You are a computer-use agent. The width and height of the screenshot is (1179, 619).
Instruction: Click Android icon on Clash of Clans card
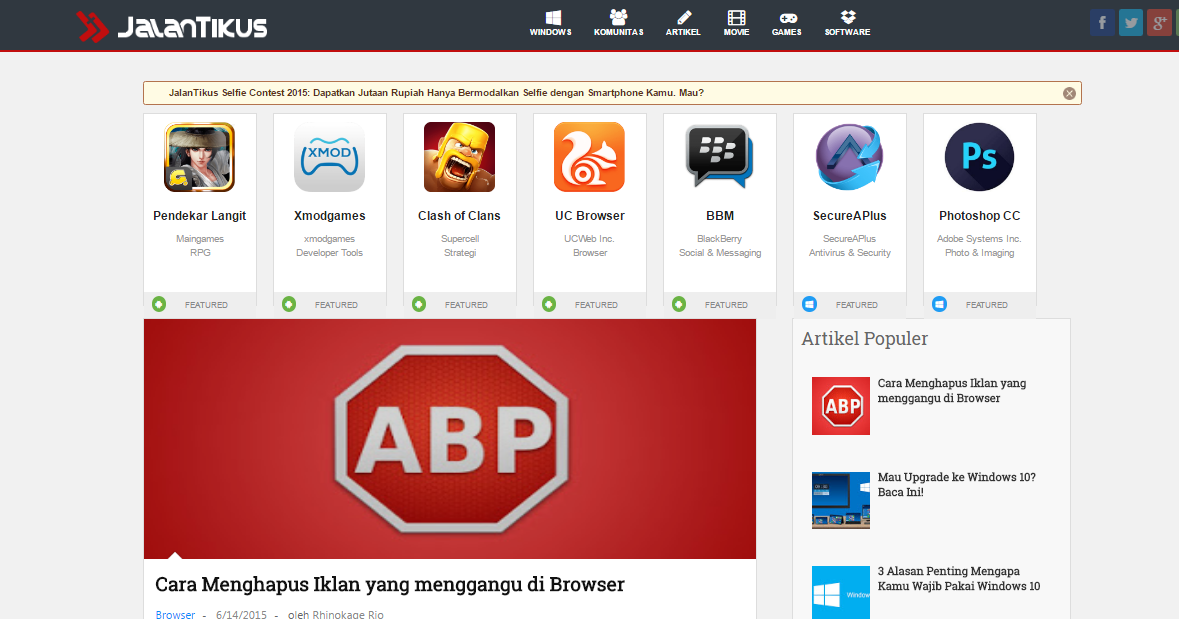tap(419, 304)
